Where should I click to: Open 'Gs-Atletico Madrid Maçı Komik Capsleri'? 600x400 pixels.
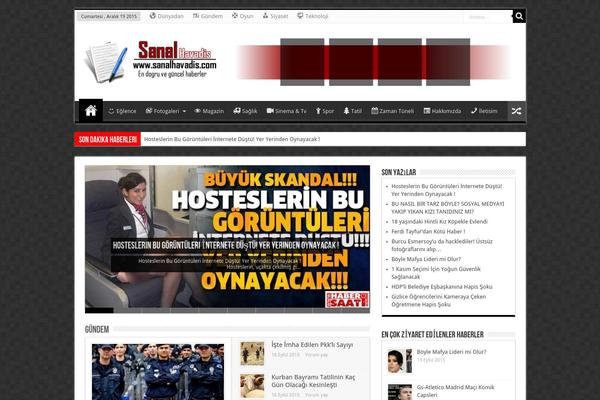pos(455,391)
